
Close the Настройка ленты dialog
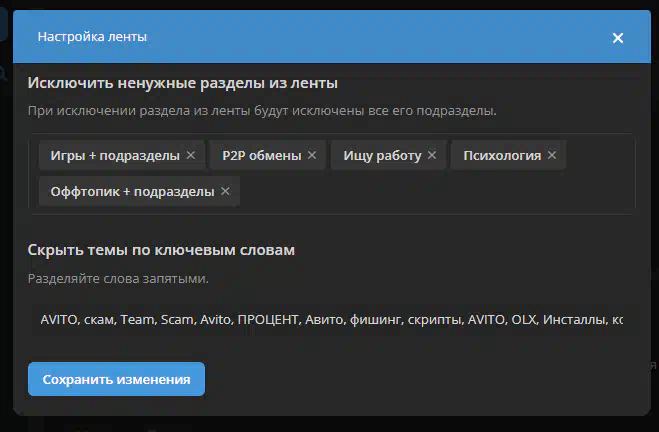(x=618, y=38)
